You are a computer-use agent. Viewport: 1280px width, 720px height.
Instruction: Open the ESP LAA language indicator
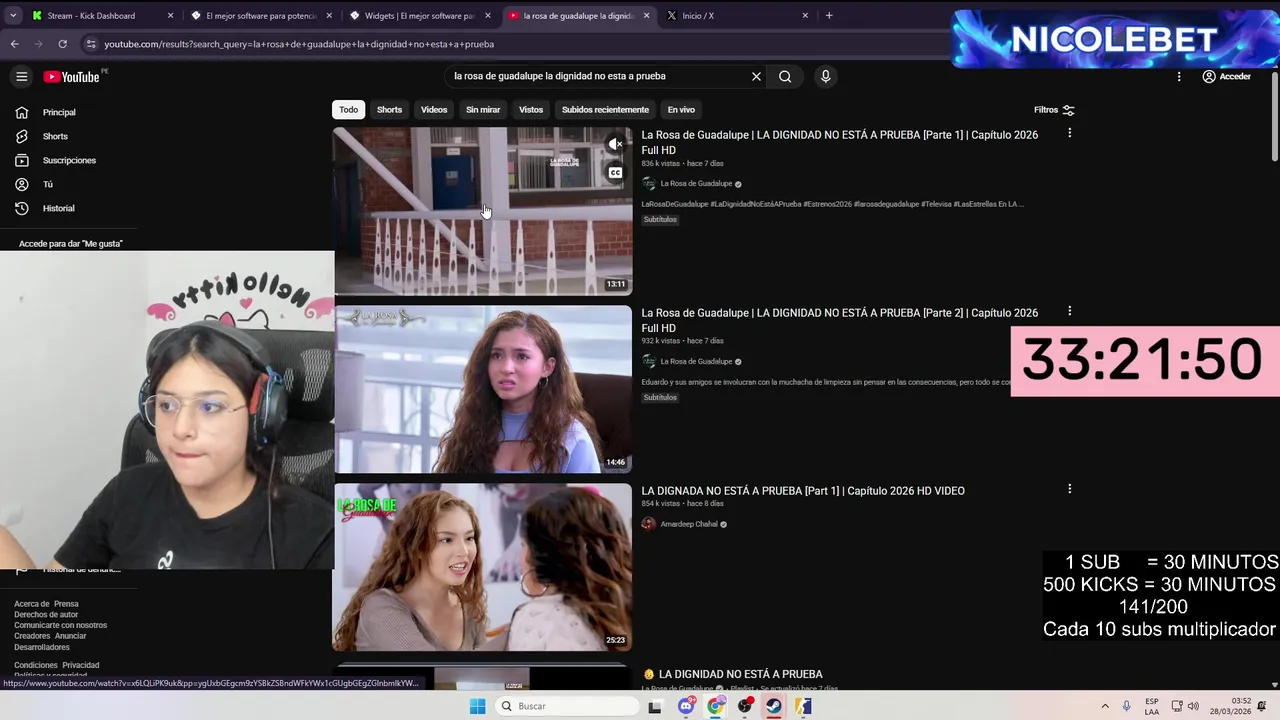(x=1152, y=706)
